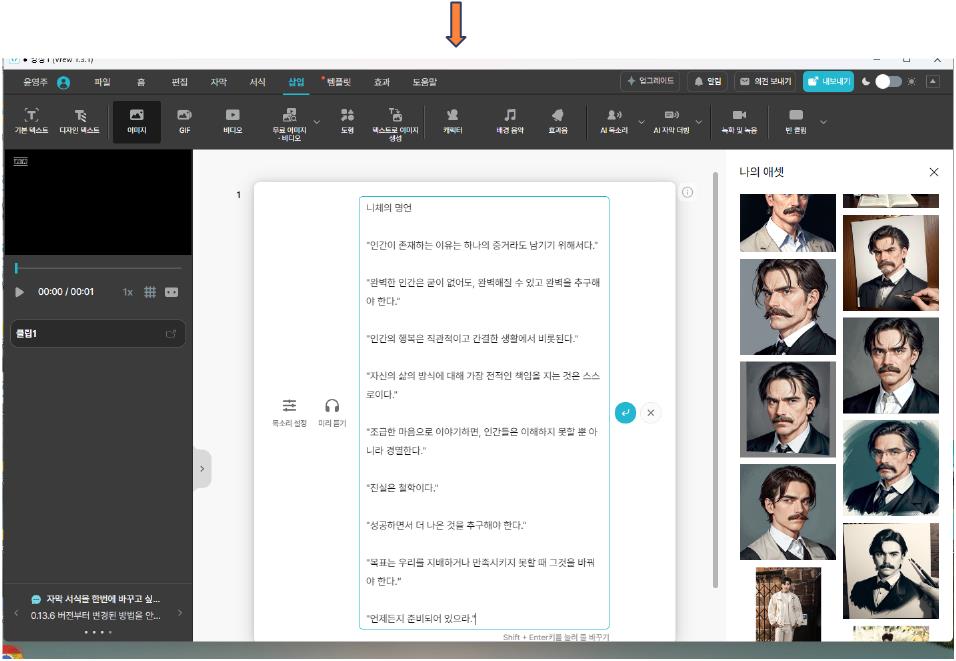Click the editor vertical scrollbar
The image size is (956, 661).
pos(715,381)
